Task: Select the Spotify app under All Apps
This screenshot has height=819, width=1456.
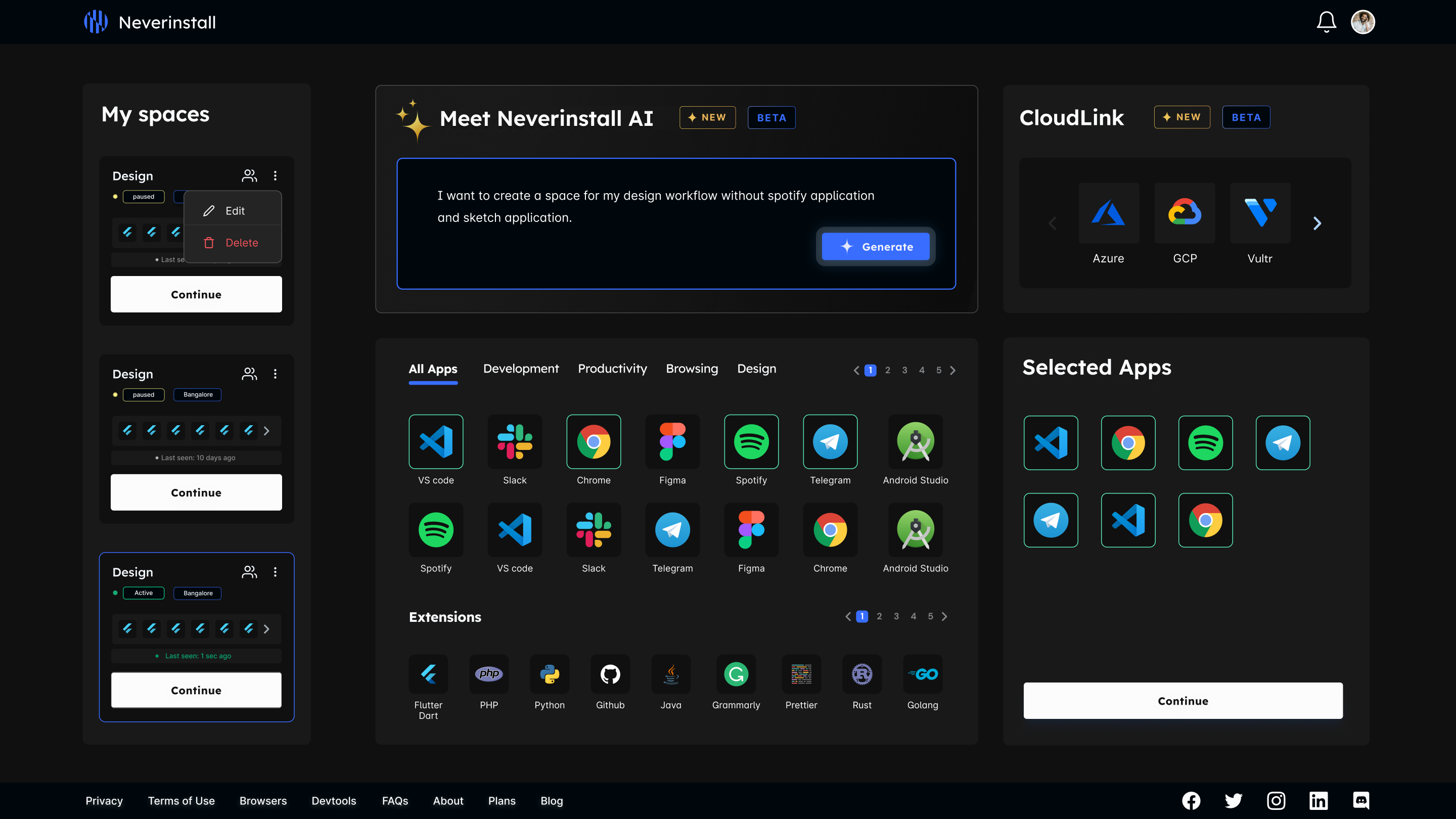Action: pyautogui.click(x=751, y=442)
